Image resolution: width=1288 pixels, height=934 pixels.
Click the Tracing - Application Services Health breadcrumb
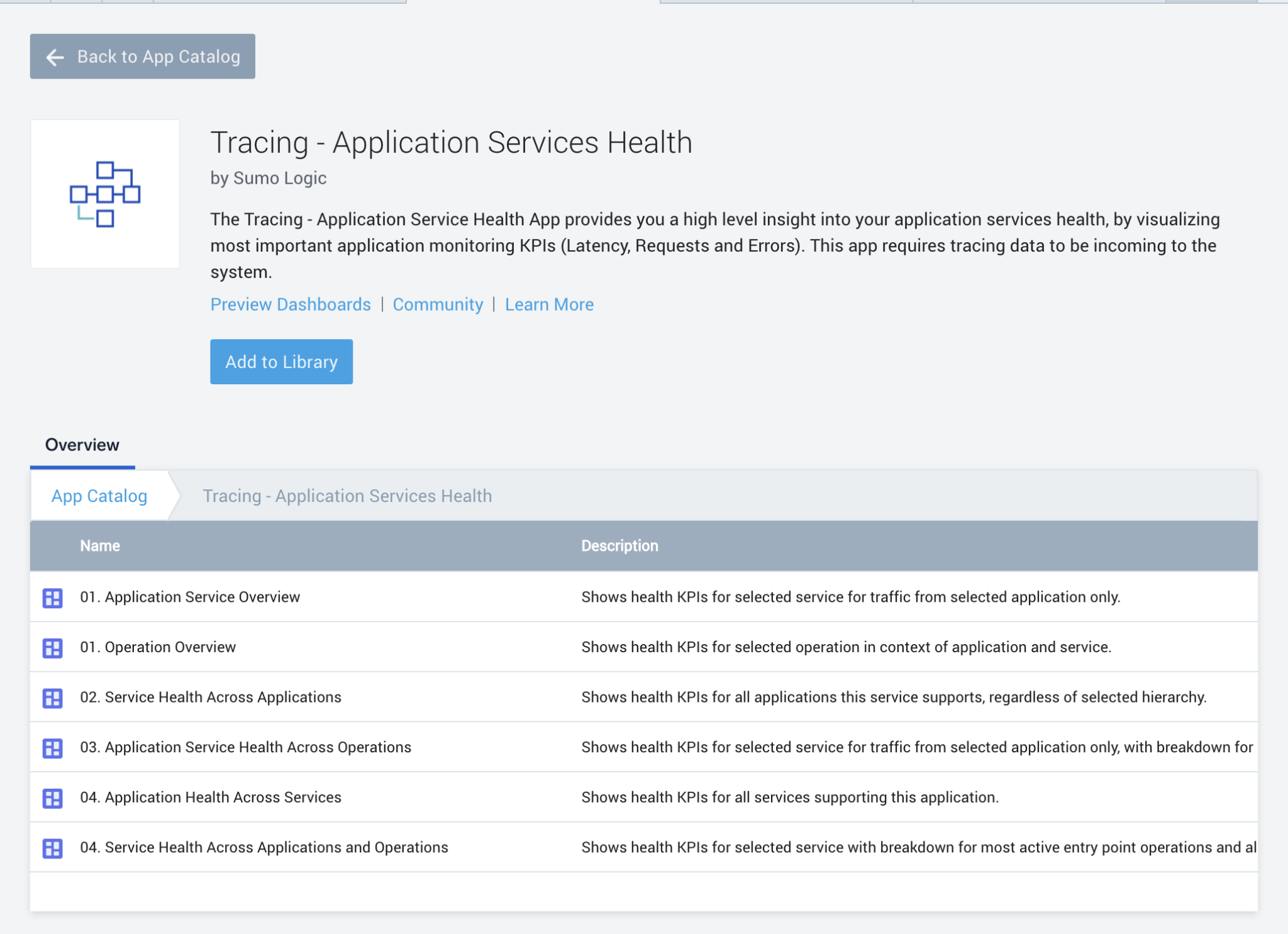(347, 496)
